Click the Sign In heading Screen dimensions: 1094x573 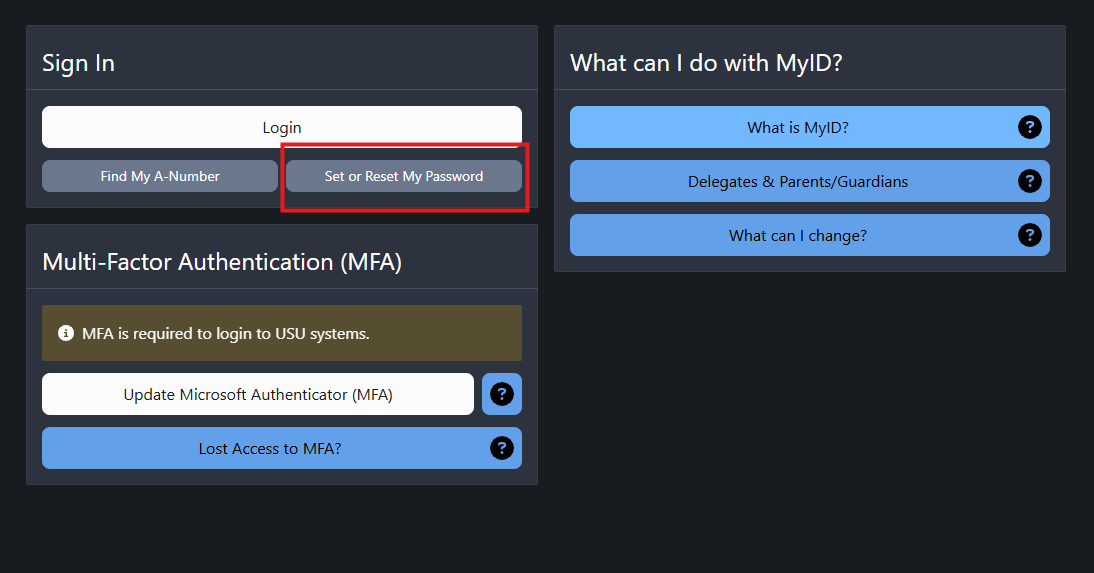78,64
